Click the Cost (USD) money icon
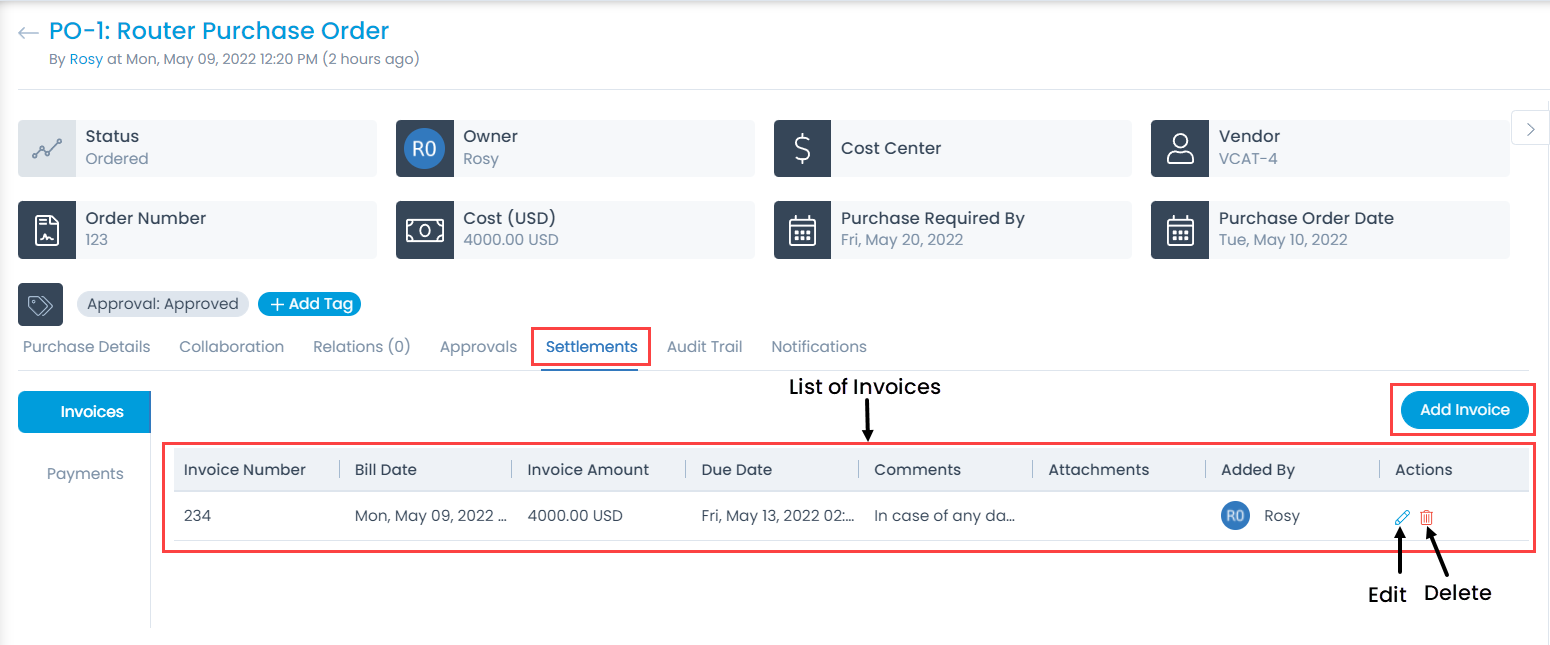Image resolution: width=1550 pixels, height=645 pixels. 424,230
